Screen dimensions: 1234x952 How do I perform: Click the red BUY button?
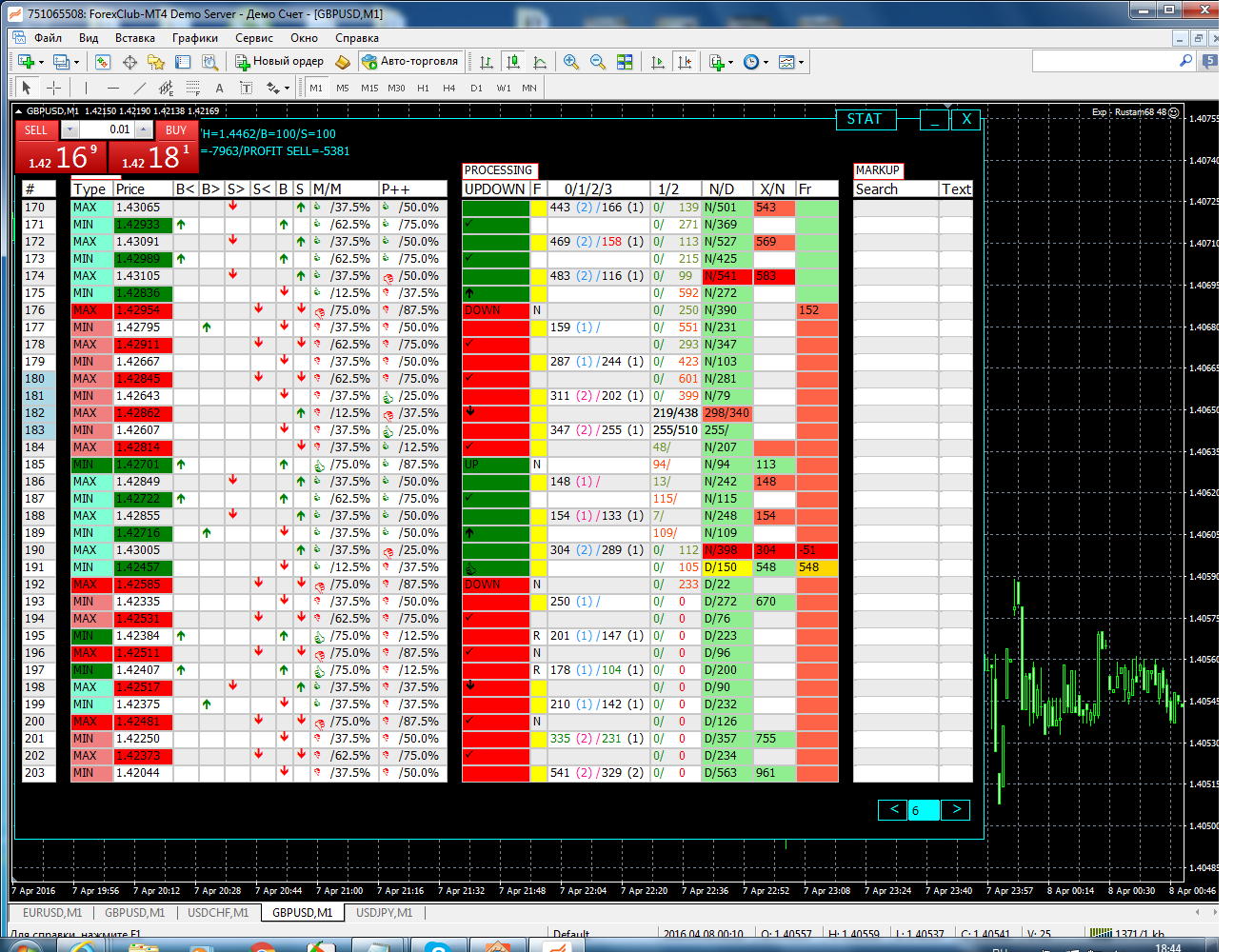click(176, 130)
